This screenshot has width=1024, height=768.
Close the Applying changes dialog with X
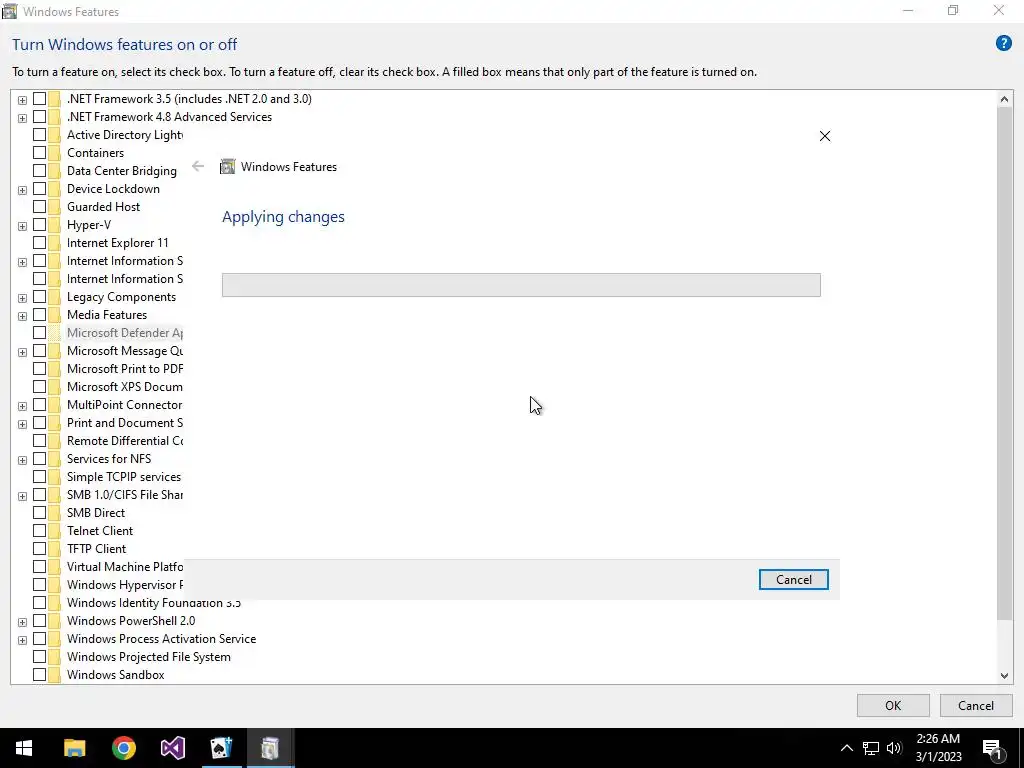[x=825, y=136]
